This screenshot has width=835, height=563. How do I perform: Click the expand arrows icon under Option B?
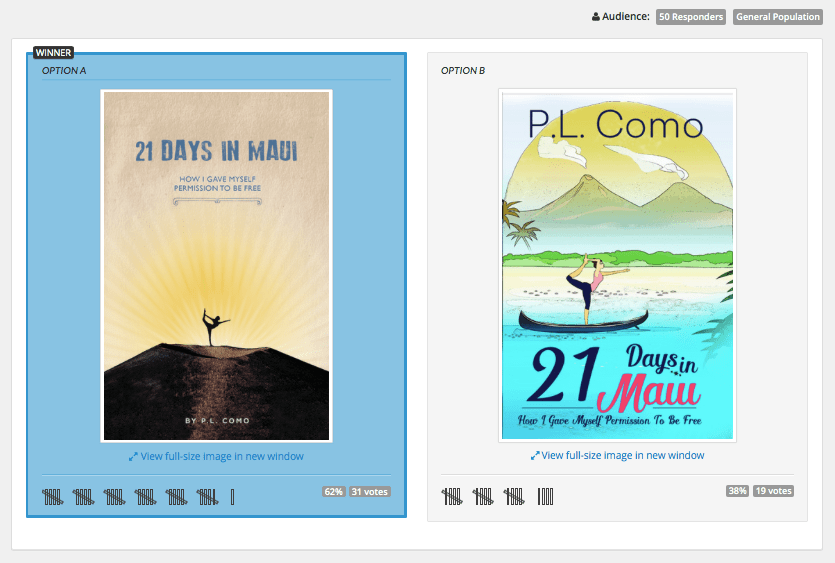pyautogui.click(x=535, y=456)
